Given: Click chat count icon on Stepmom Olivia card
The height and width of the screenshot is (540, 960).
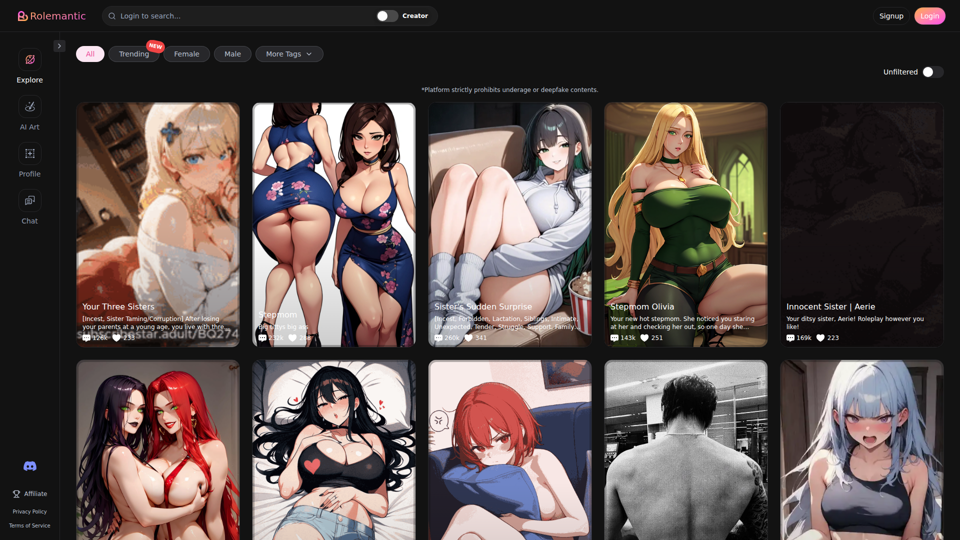Looking at the screenshot, I should 614,338.
